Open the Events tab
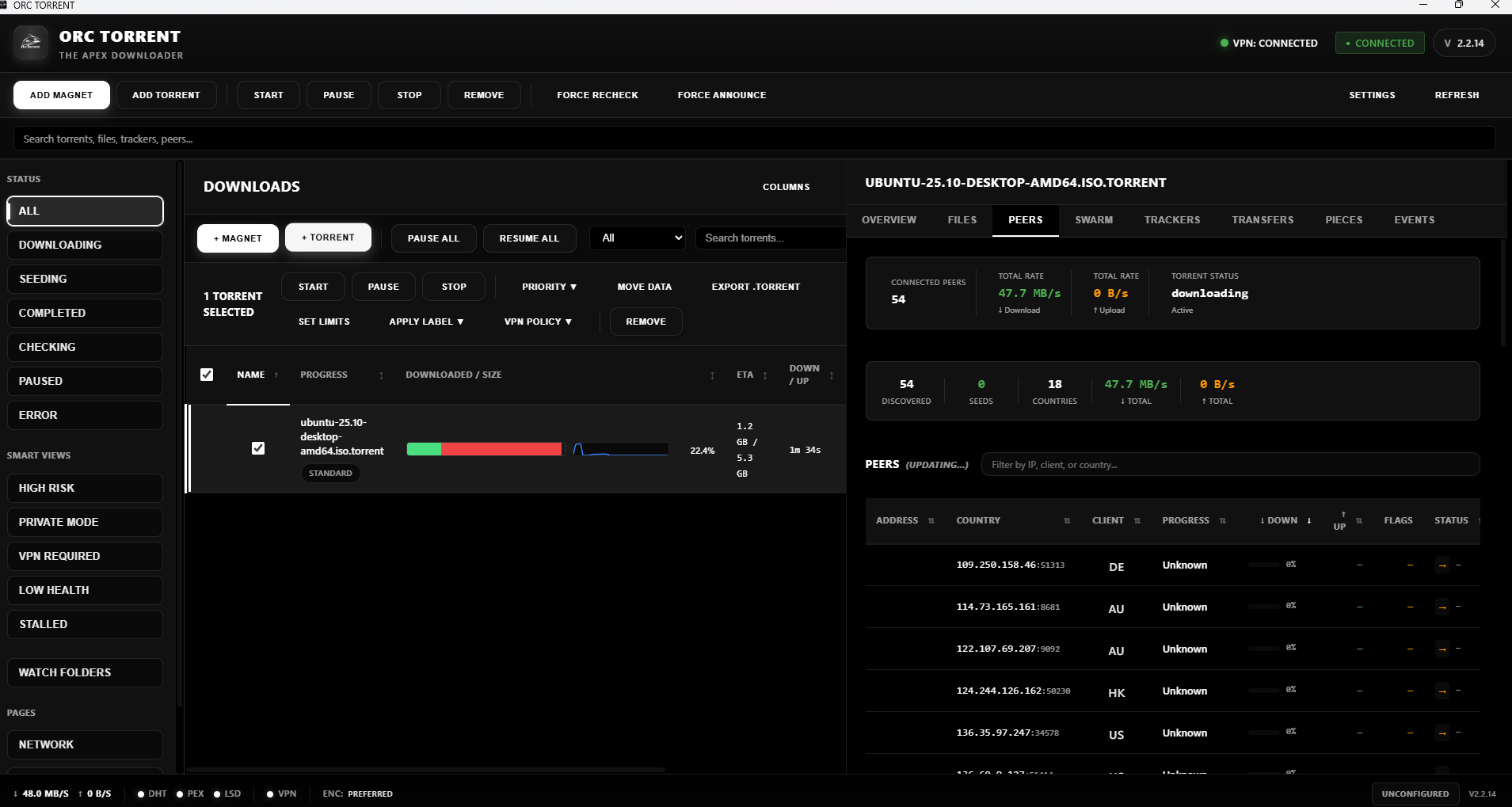Viewport: 1512px width, 807px height. click(x=1415, y=220)
